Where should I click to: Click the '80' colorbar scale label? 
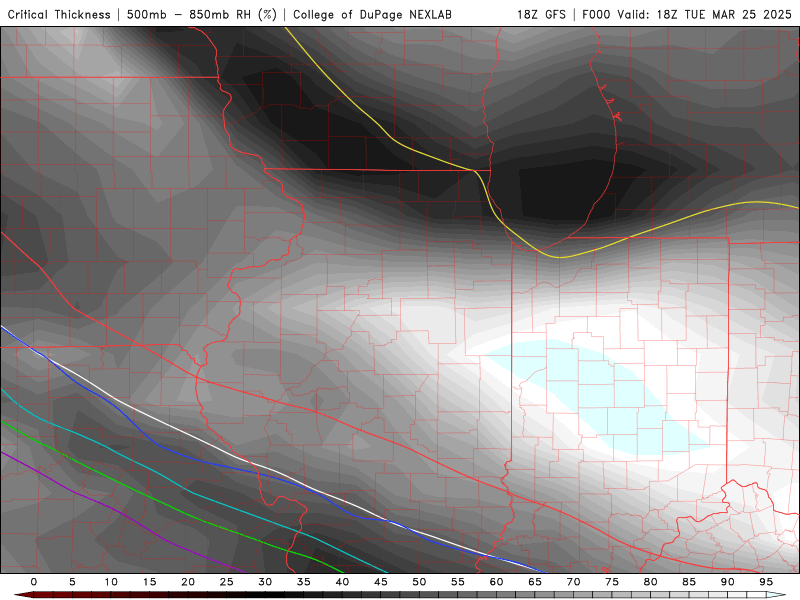pos(651,582)
